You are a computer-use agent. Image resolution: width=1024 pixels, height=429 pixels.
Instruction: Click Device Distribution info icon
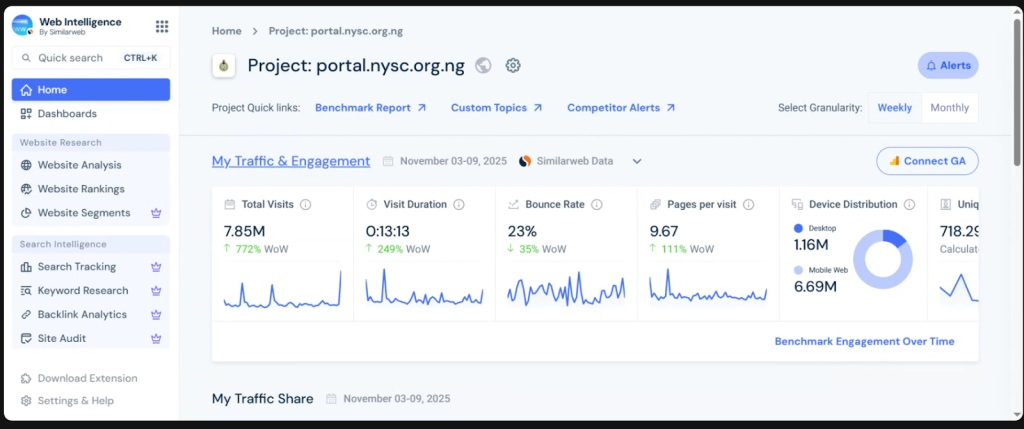(909, 204)
